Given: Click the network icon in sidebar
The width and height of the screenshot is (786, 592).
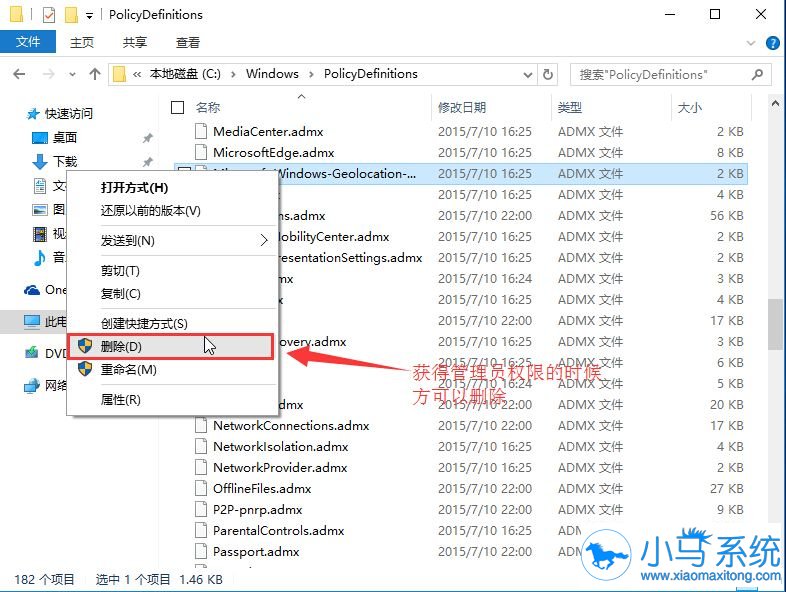Looking at the screenshot, I should 32,385.
